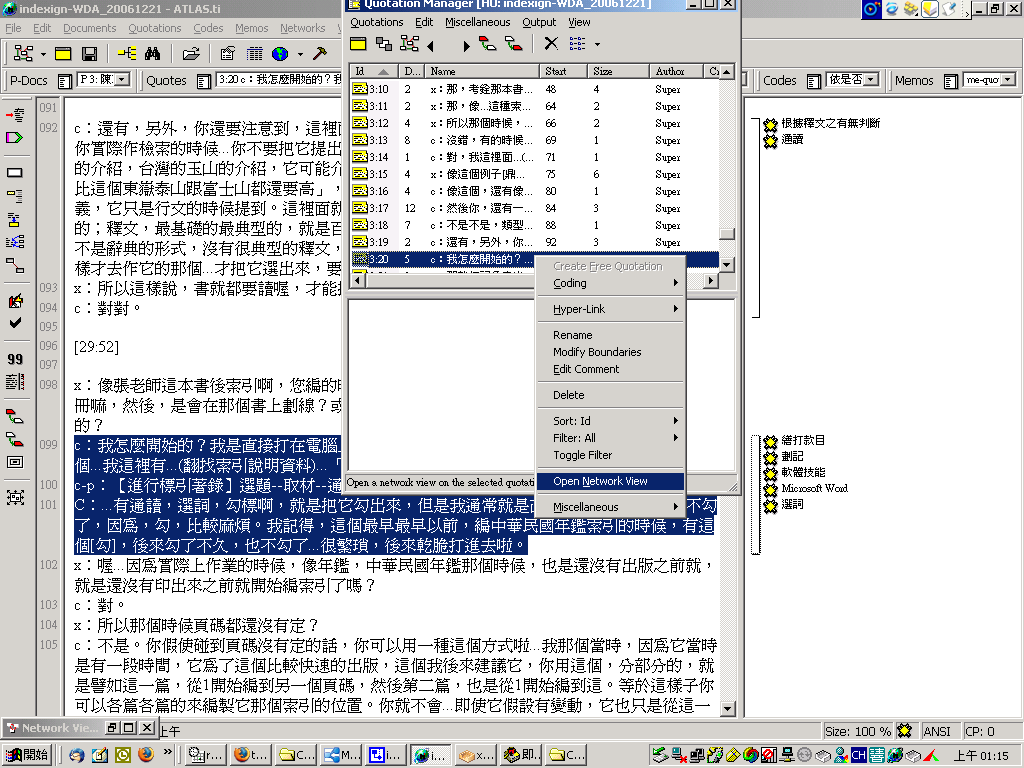The height and width of the screenshot is (768, 1024).
Task: Select 'Toggle Filter' in context menu
Action: click(583, 455)
